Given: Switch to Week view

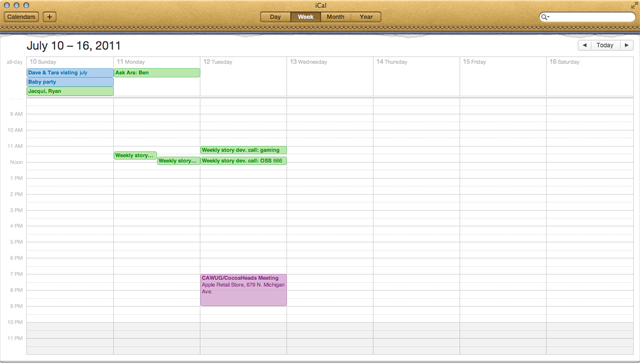Looking at the screenshot, I should pyautogui.click(x=305, y=17).
